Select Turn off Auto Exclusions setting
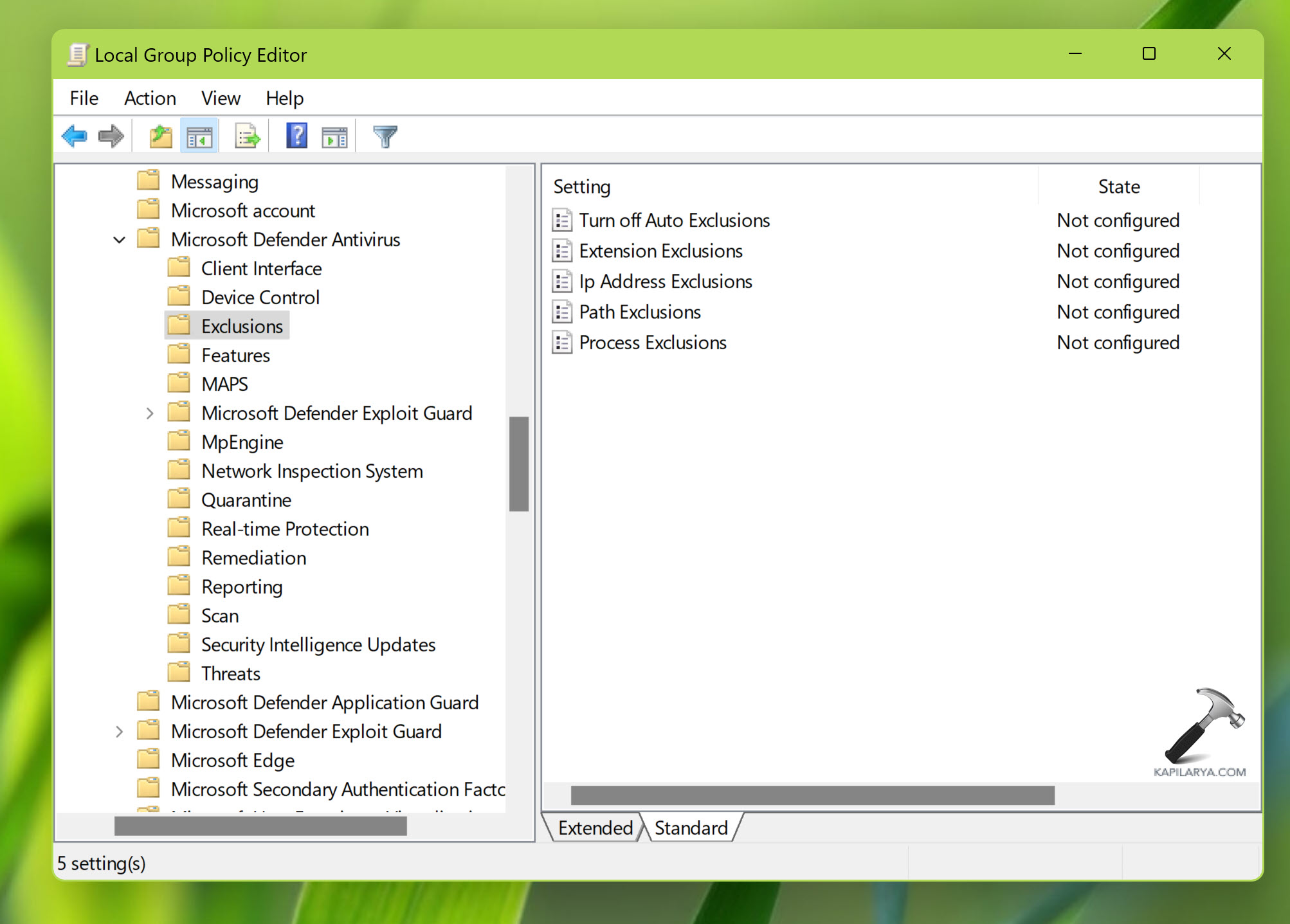The image size is (1290, 924). pos(674,221)
